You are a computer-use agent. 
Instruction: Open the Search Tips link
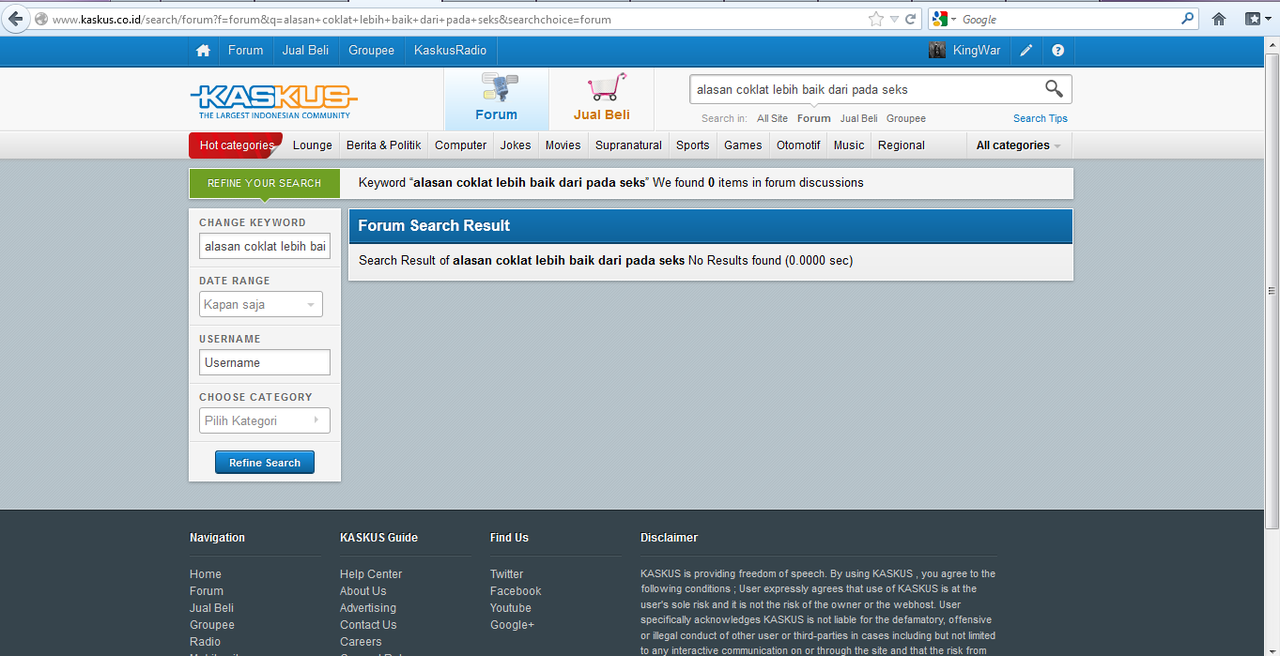pyautogui.click(x=1040, y=118)
